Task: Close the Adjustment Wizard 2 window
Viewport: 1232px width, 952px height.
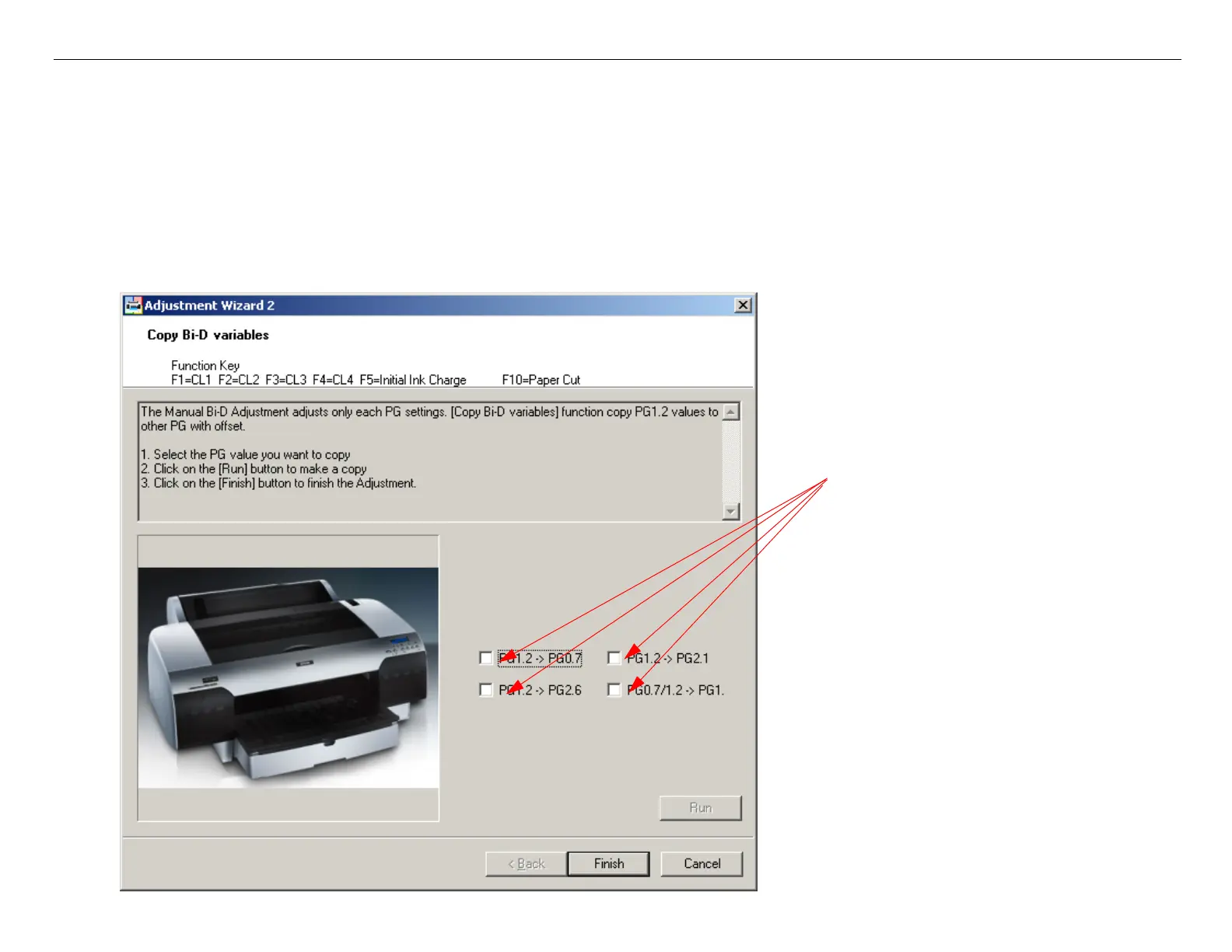Action: (743, 305)
